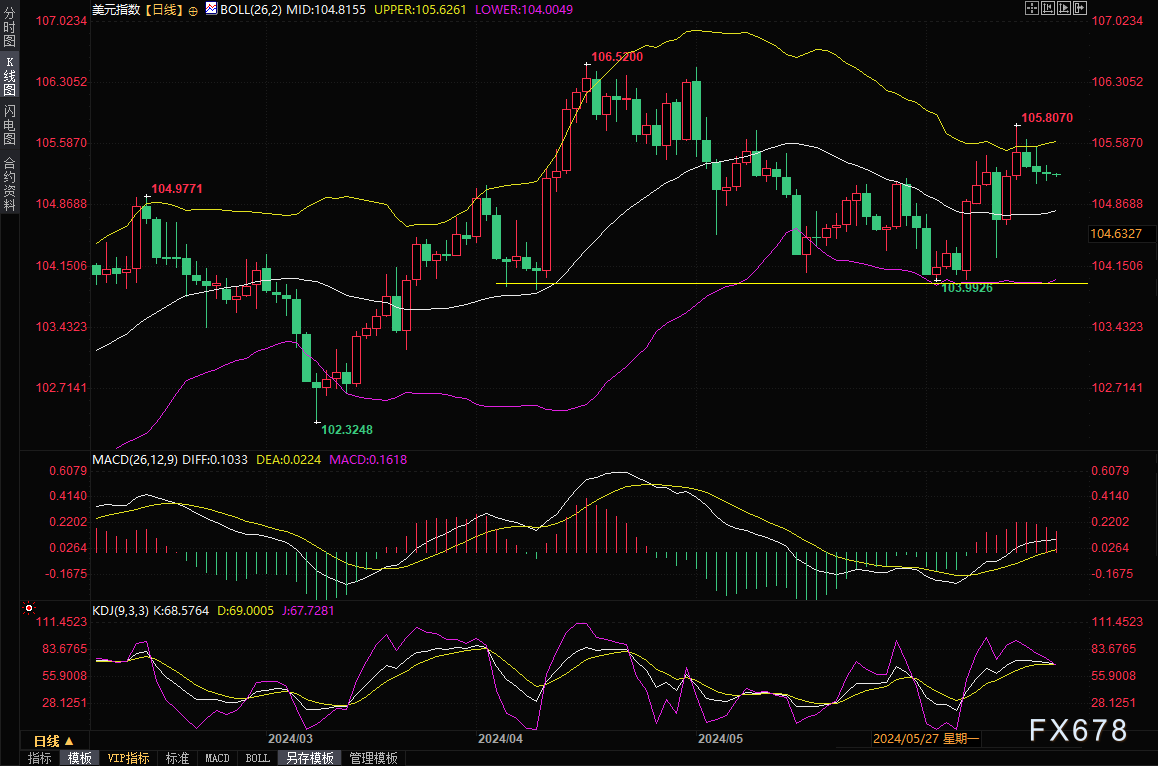Click the chart playback icon at top right
This screenshot has height=766, width=1158.
point(1064,8)
